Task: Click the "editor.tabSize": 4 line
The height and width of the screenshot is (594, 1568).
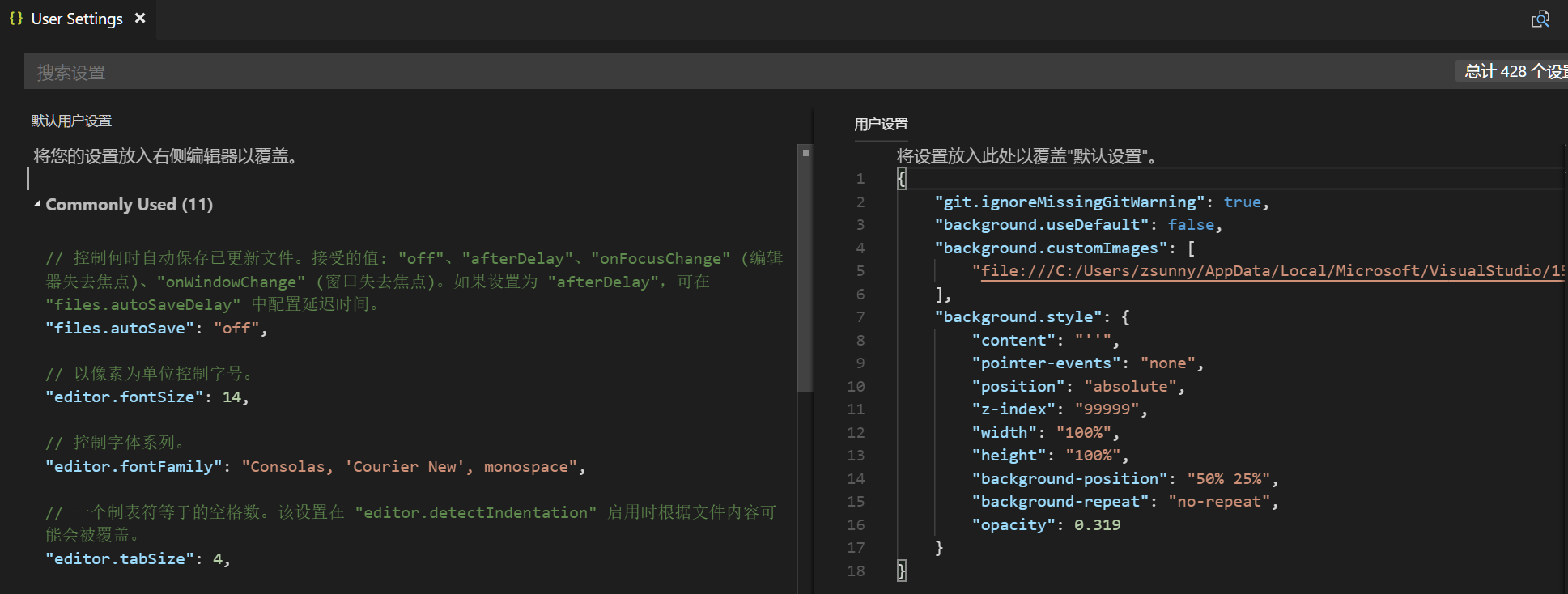Action: click(x=138, y=558)
